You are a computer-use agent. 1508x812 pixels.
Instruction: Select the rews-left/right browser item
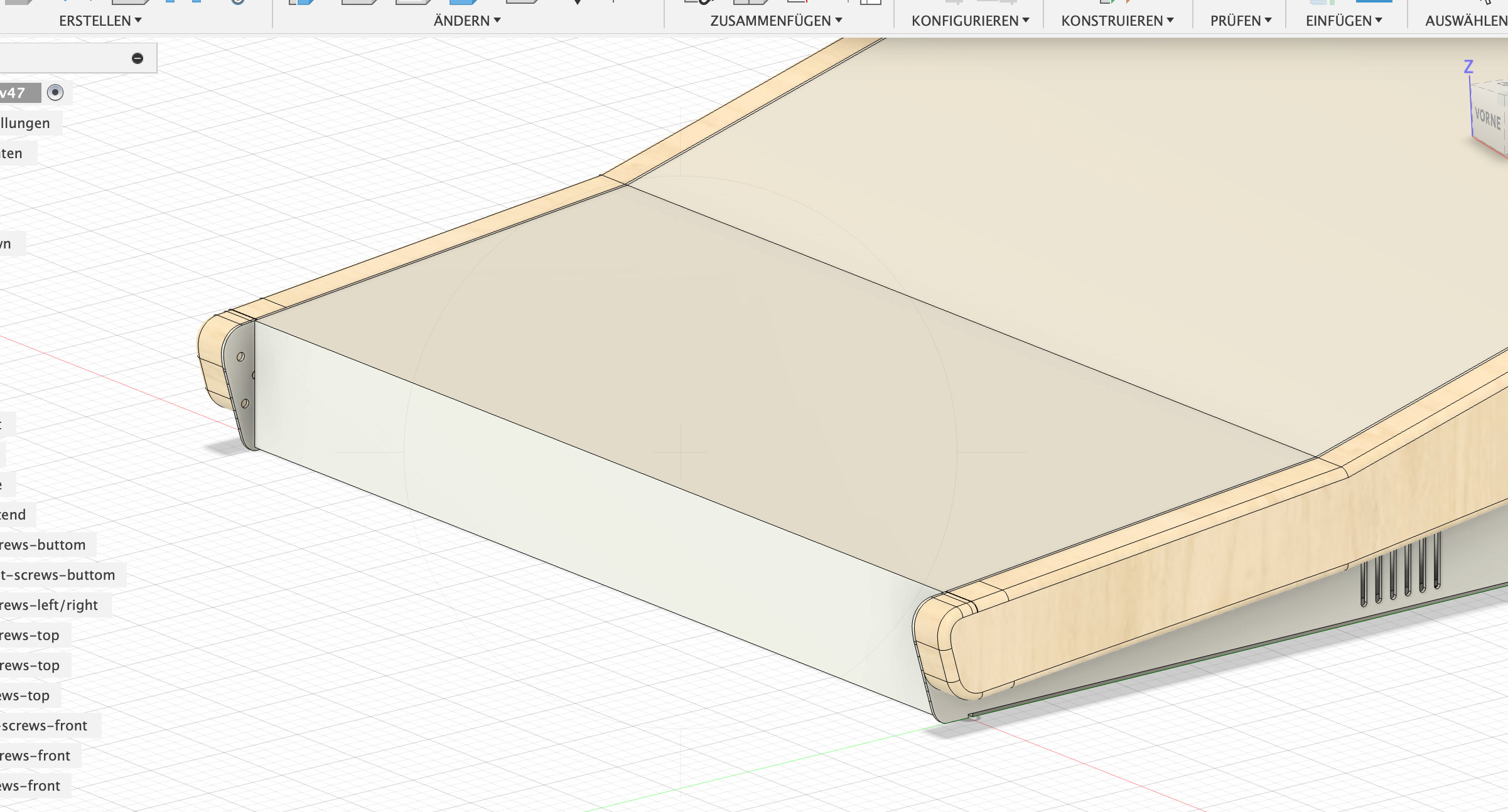(x=49, y=605)
